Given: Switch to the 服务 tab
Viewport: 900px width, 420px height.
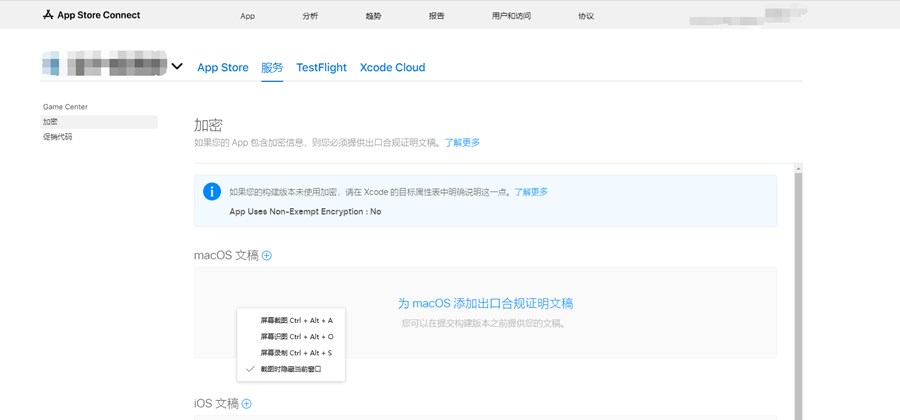Looking at the screenshot, I should (272, 68).
